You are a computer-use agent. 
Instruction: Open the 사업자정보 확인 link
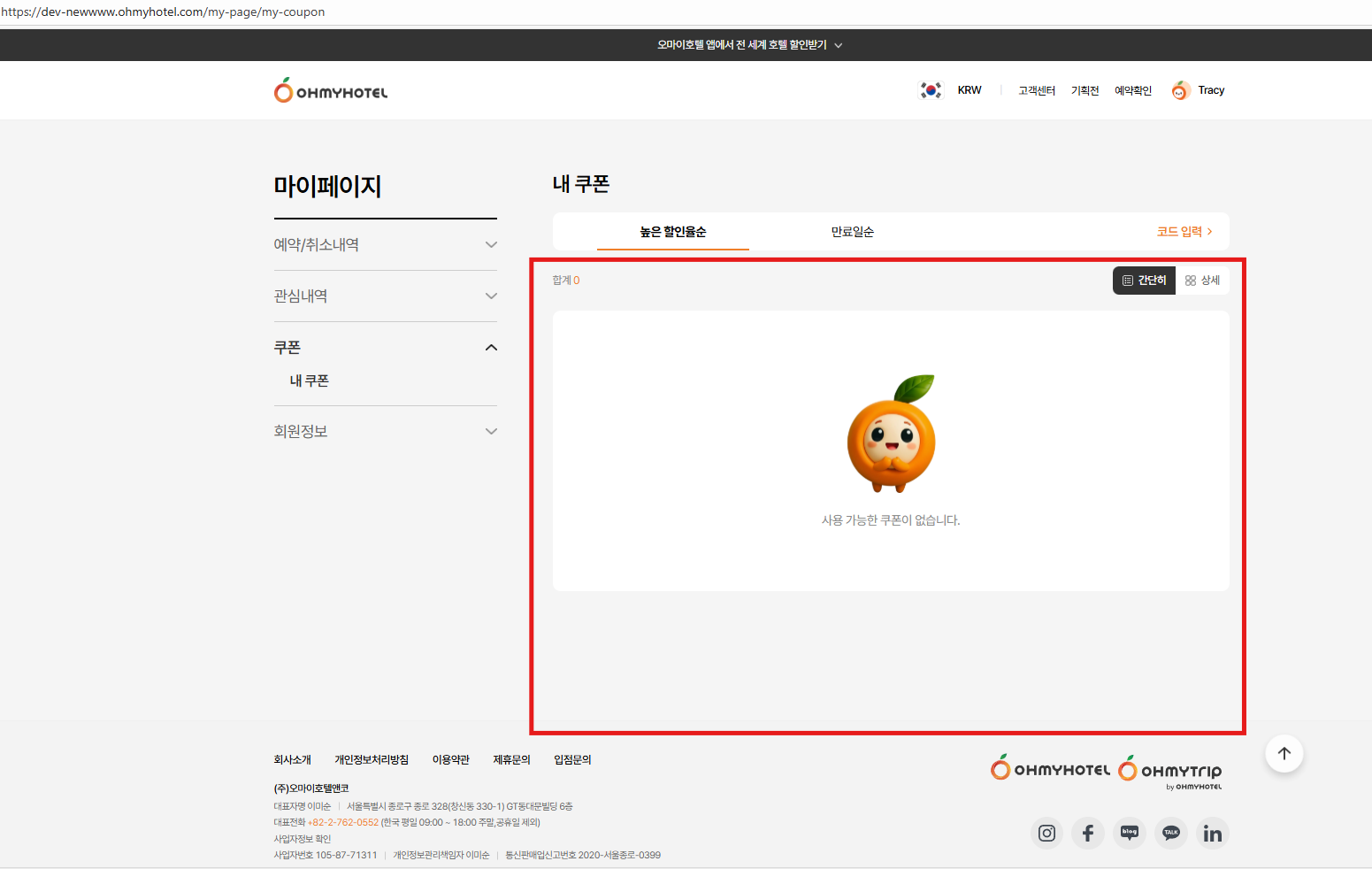(303, 839)
